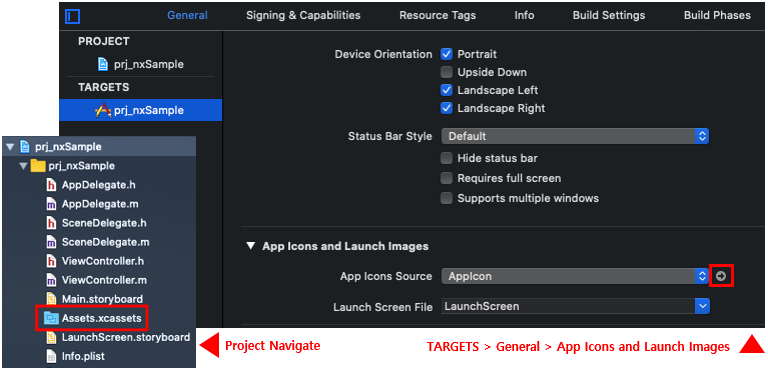Collapse App Icons and Launch Images section
This screenshot has width=768, height=371.
[x=251, y=246]
